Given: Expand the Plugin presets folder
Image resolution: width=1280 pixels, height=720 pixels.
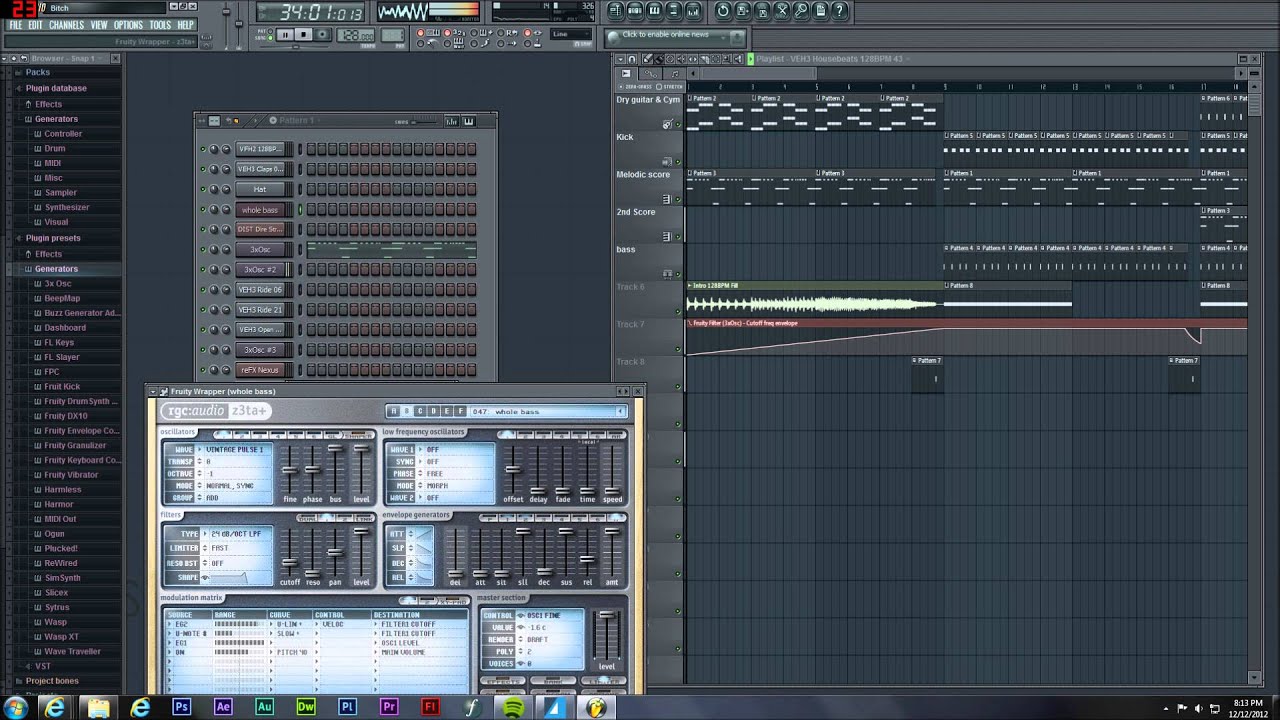Looking at the screenshot, I should 53,238.
